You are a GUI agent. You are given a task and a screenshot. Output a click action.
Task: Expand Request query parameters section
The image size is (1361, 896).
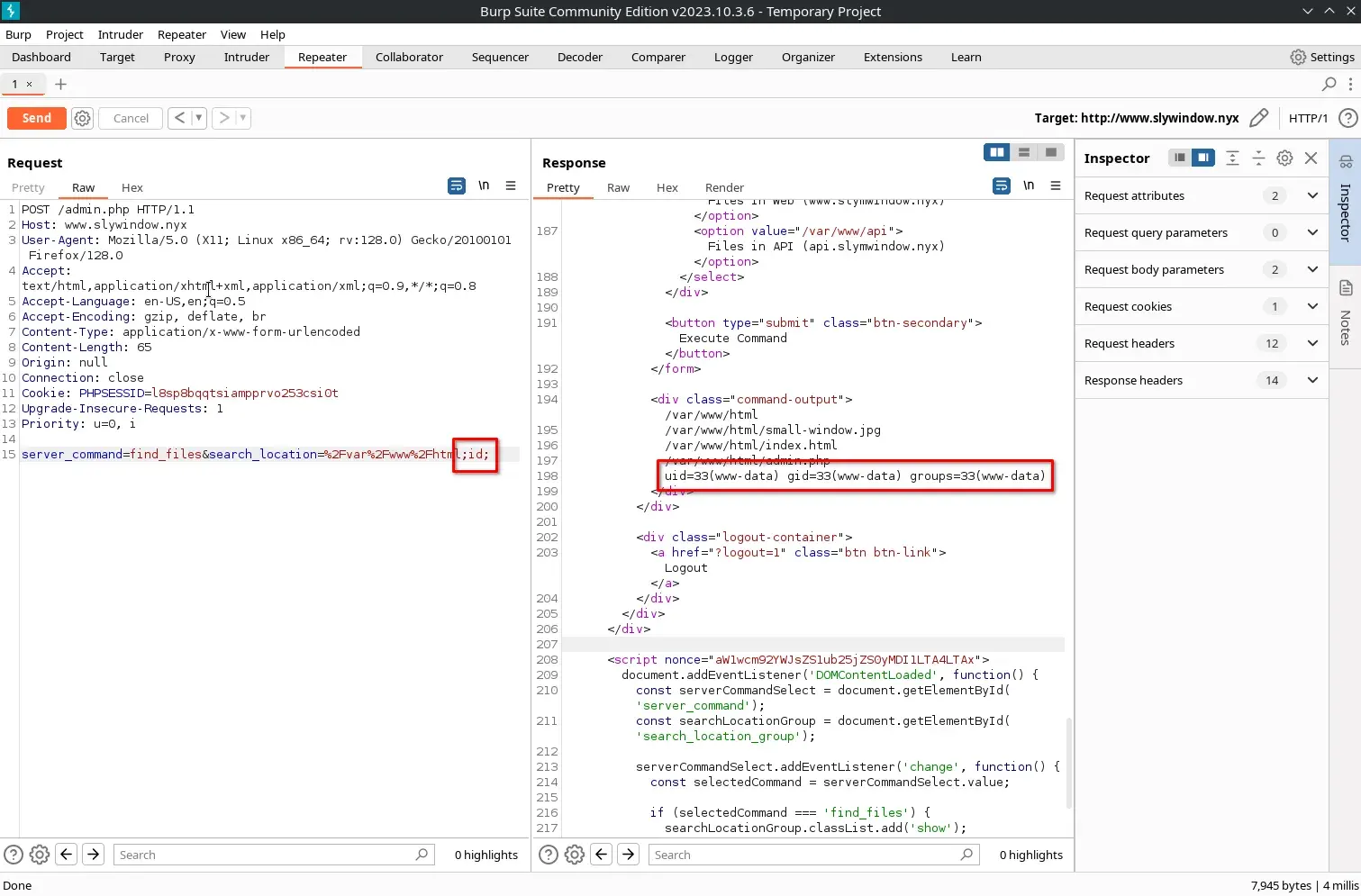(1202, 232)
